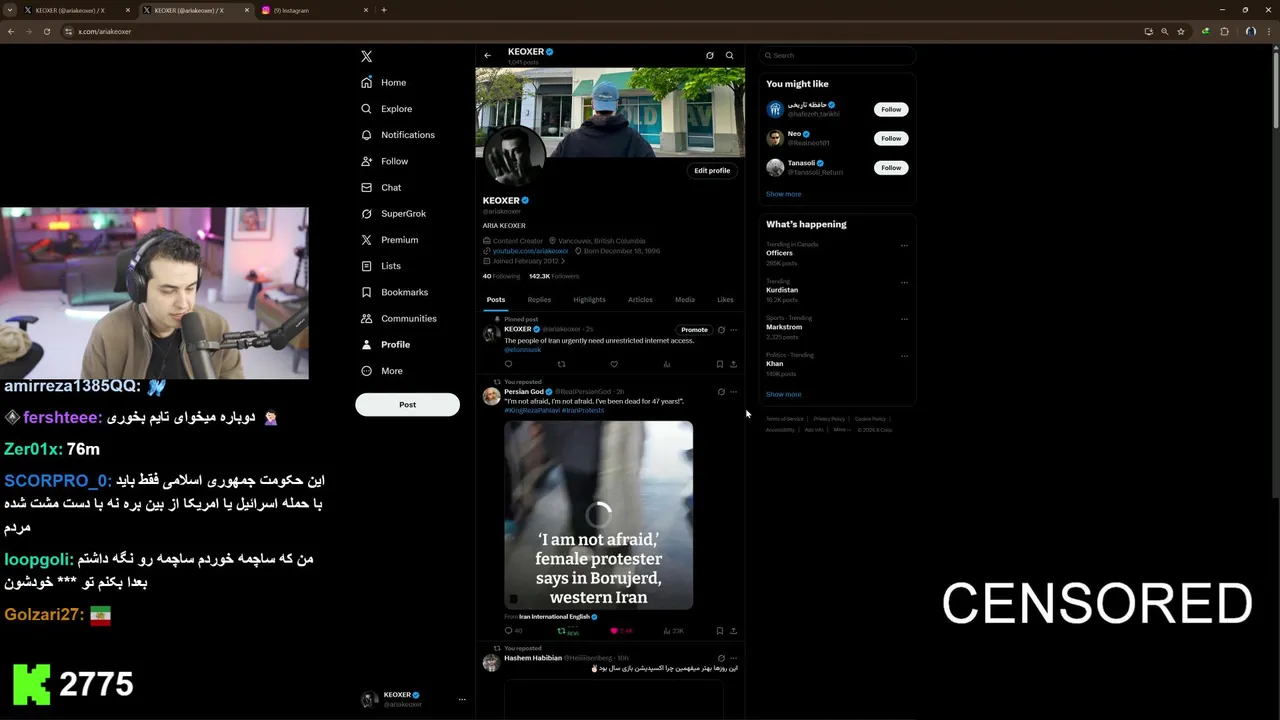The width and height of the screenshot is (1280, 720).
Task: Open the Home sidebar item
Action: (384, 83)
